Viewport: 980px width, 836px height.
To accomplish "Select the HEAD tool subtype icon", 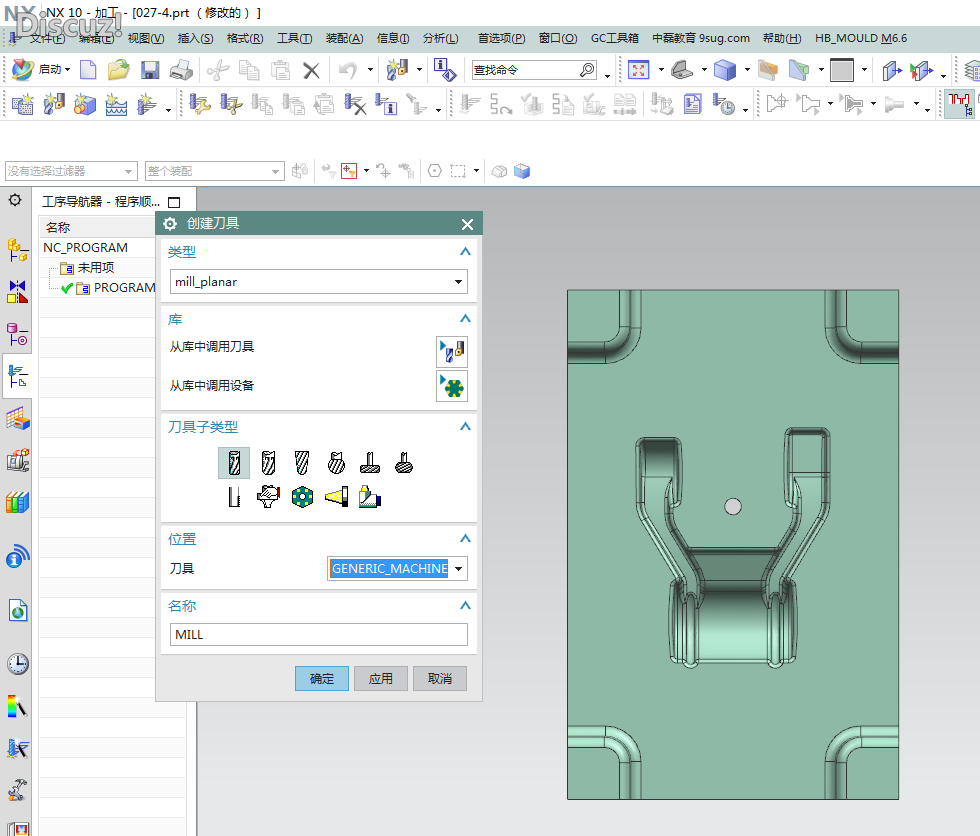I will [x=370, y=497].
